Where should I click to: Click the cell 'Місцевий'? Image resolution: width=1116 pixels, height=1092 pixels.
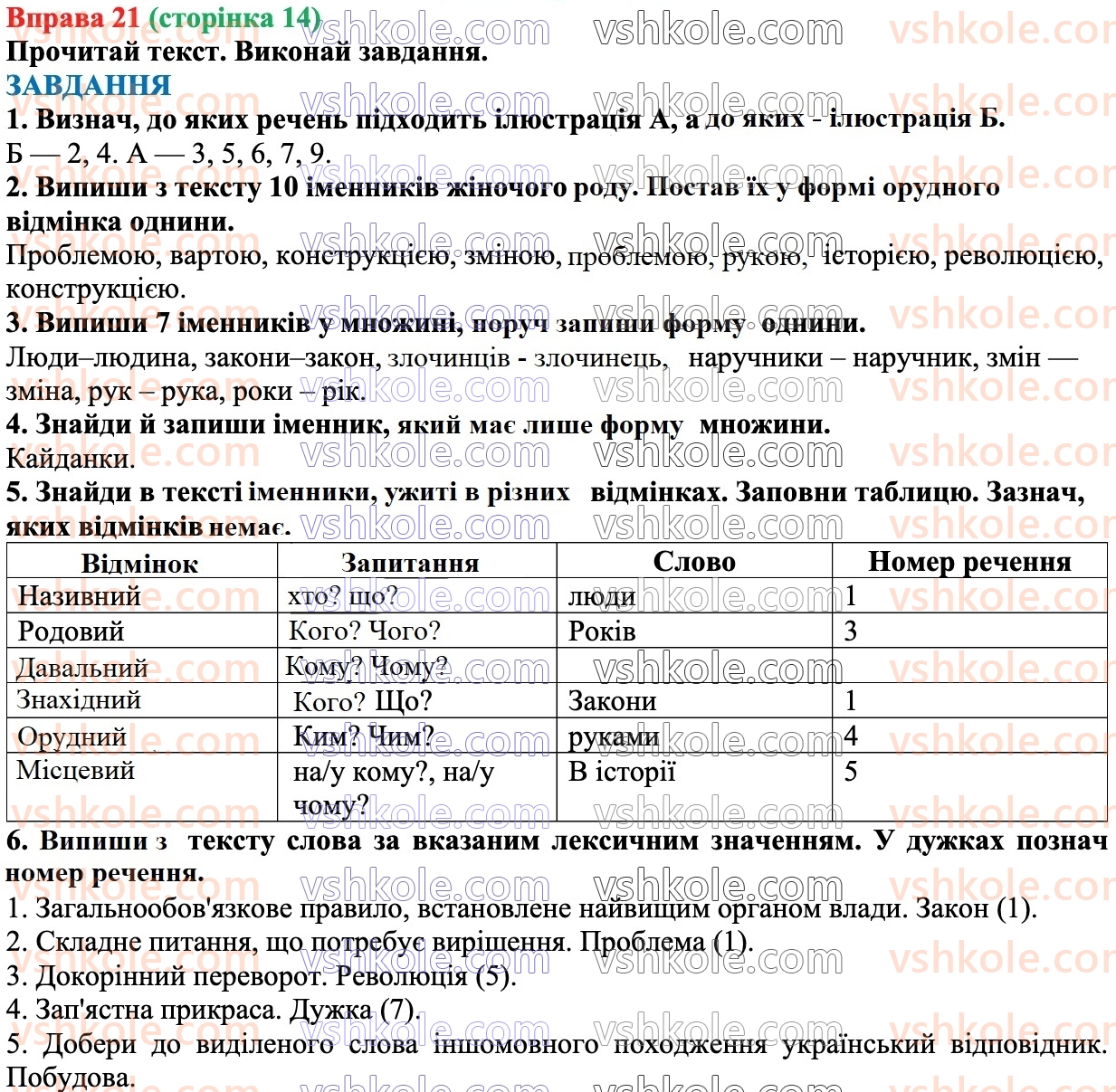tap(75, 771)
